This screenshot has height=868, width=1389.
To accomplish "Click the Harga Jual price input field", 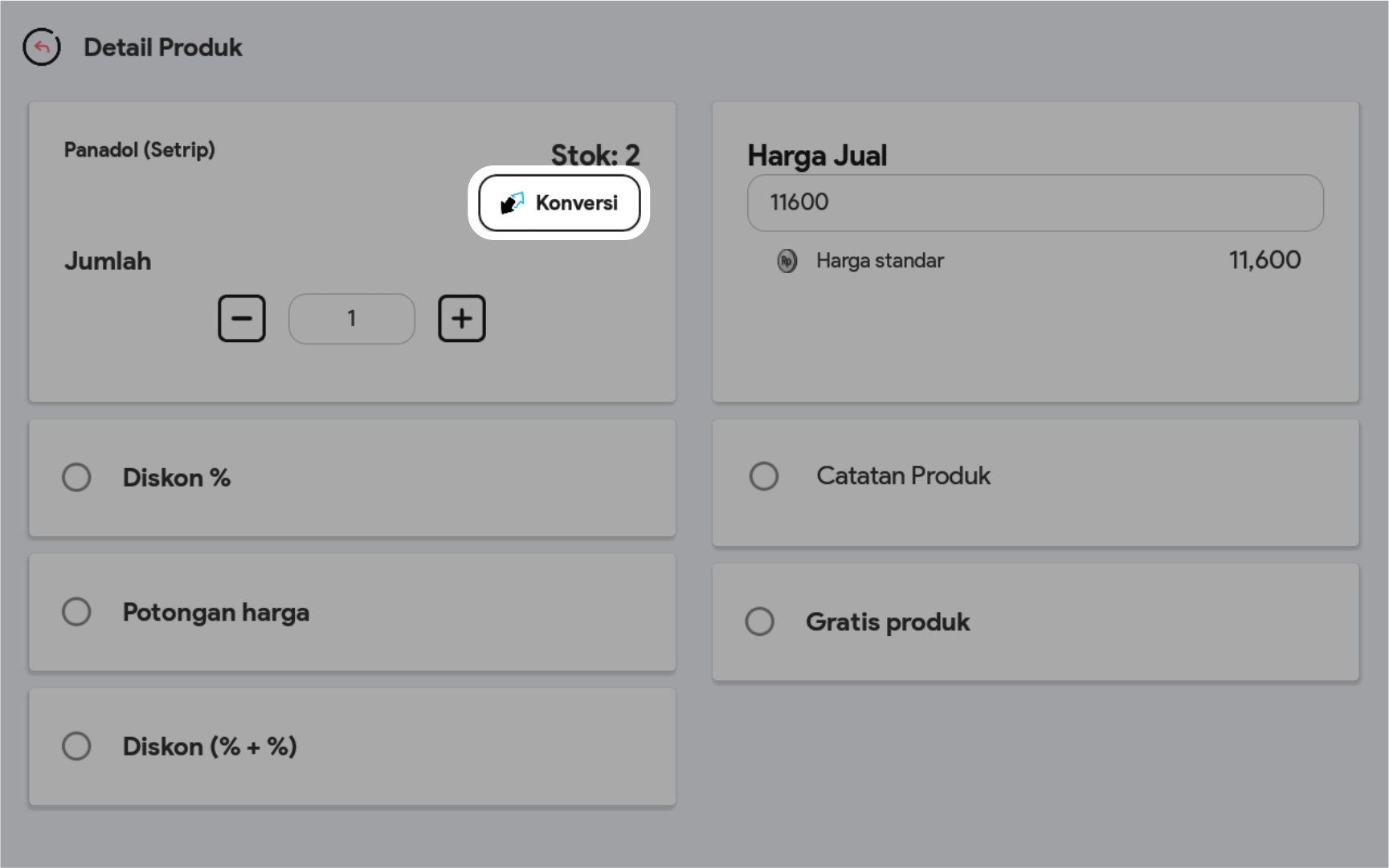I will point(1035,203).
